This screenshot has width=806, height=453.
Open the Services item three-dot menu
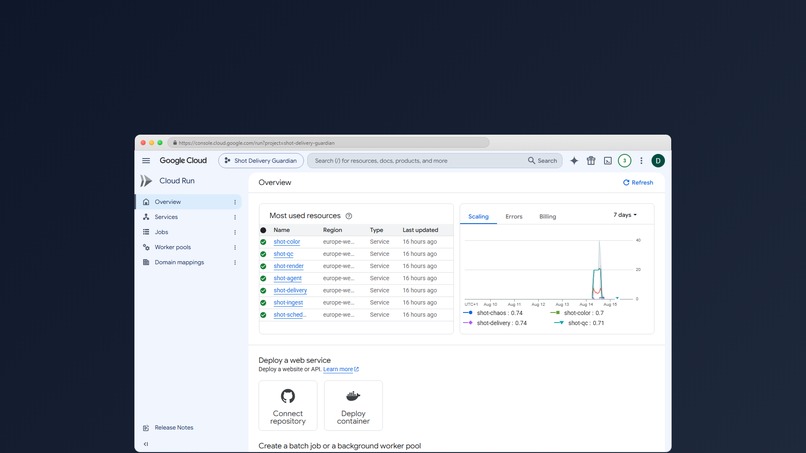[235, 217]
